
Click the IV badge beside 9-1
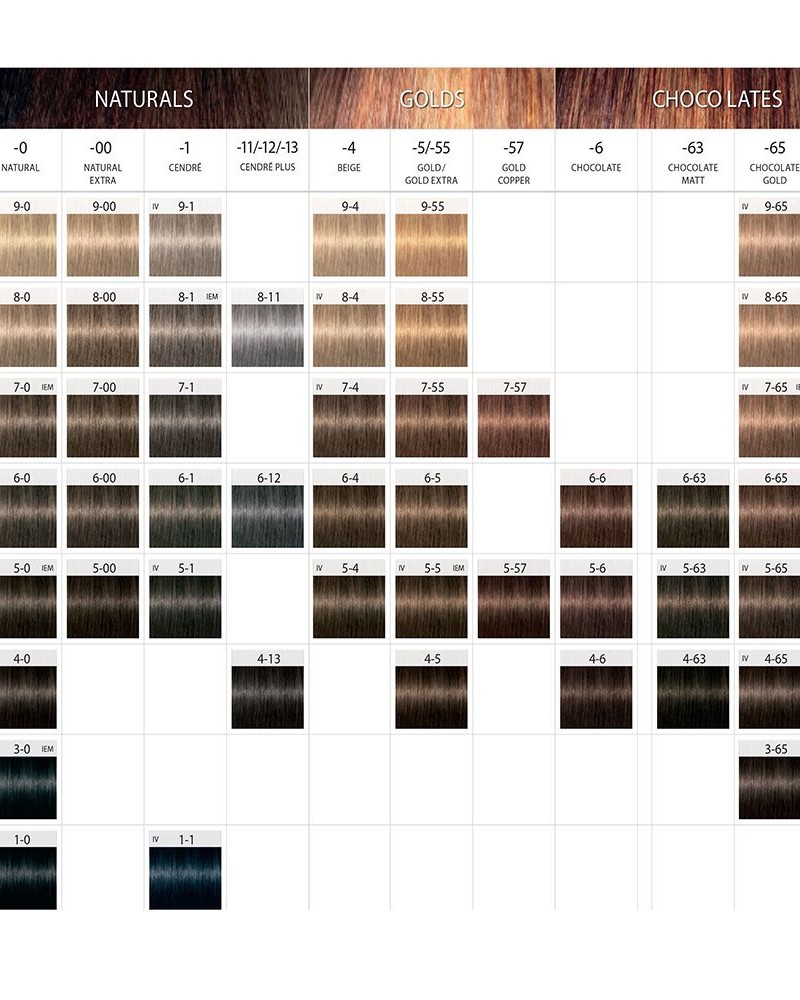click(156, 207)
